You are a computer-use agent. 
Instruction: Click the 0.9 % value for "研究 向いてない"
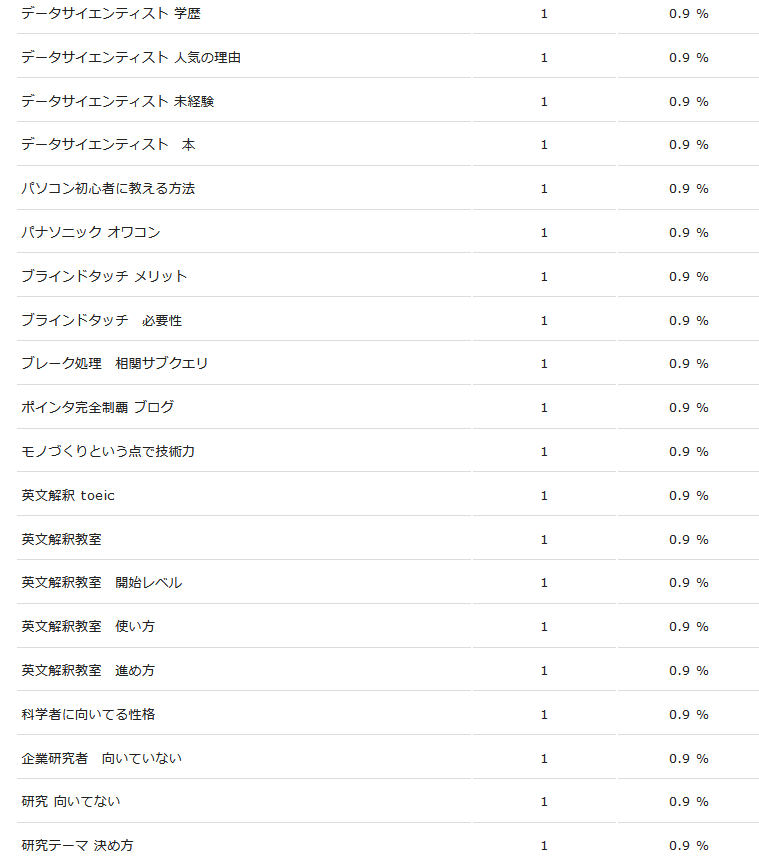click(688, 802)
